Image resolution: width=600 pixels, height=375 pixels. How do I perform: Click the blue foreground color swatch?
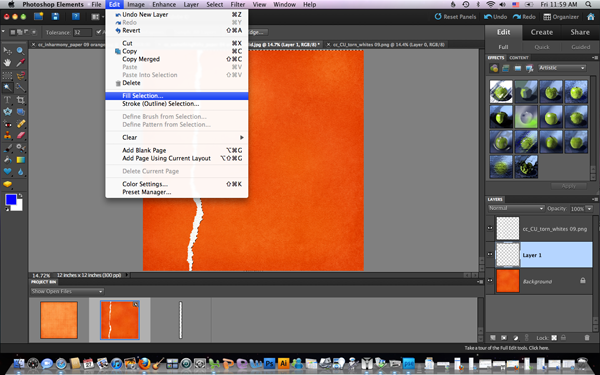coord(11,199)
